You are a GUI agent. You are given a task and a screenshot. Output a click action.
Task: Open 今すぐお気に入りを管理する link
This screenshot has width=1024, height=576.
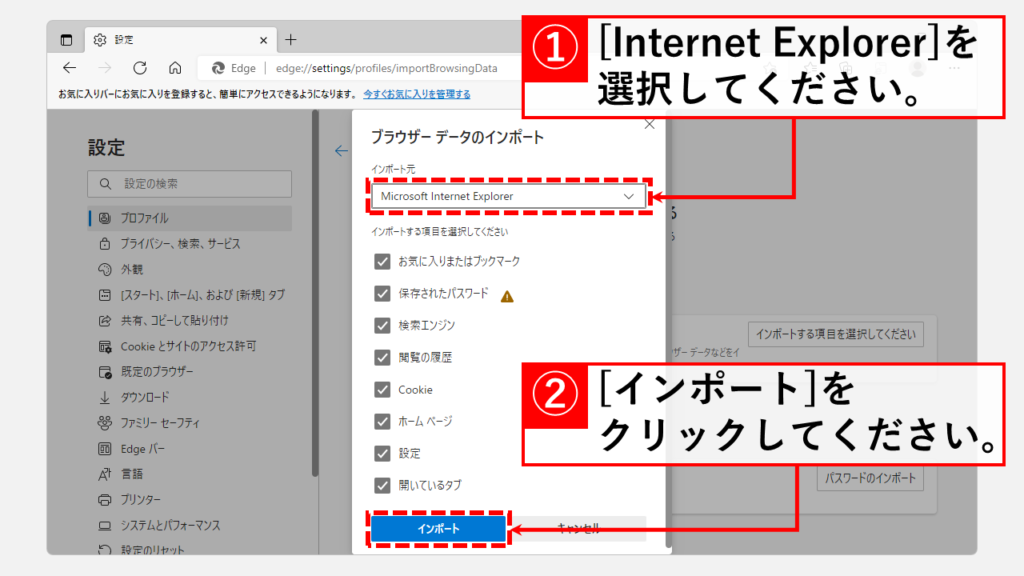(x=417, y=94)
